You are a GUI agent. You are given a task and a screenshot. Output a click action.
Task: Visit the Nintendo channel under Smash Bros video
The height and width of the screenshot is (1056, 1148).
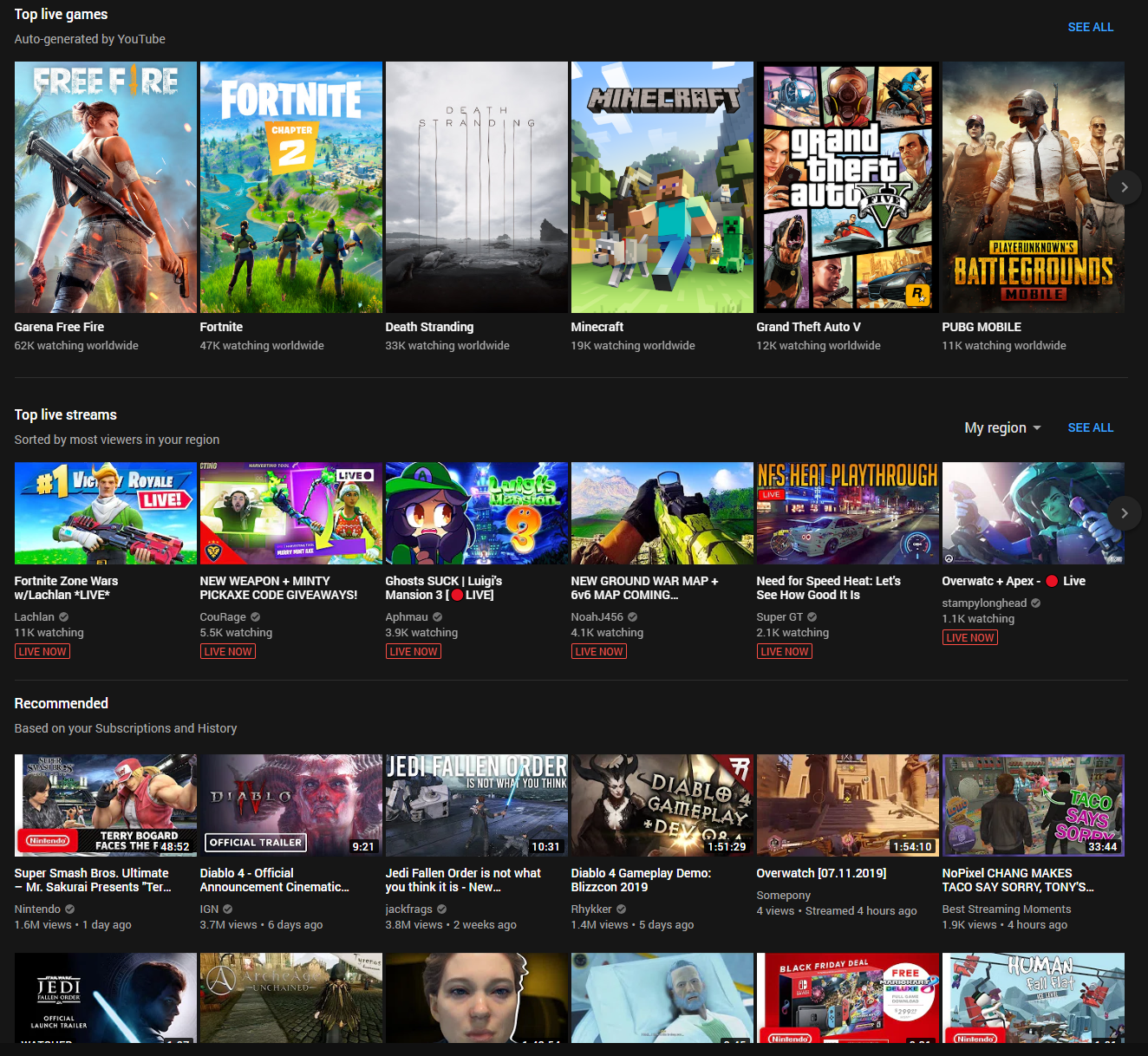click(37, 909)
